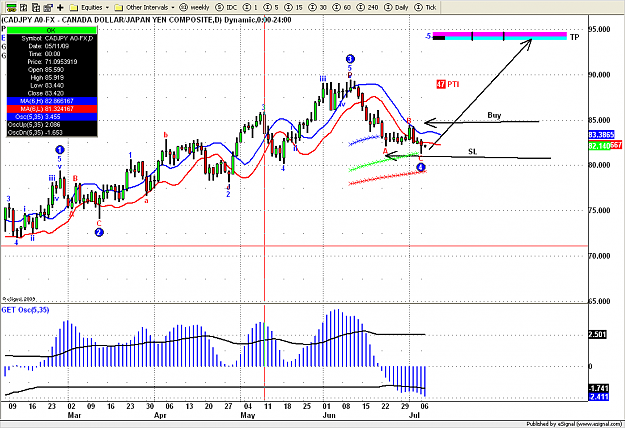Click the 70.000 price axis label
625x428 pixels.
click(600, 256)
